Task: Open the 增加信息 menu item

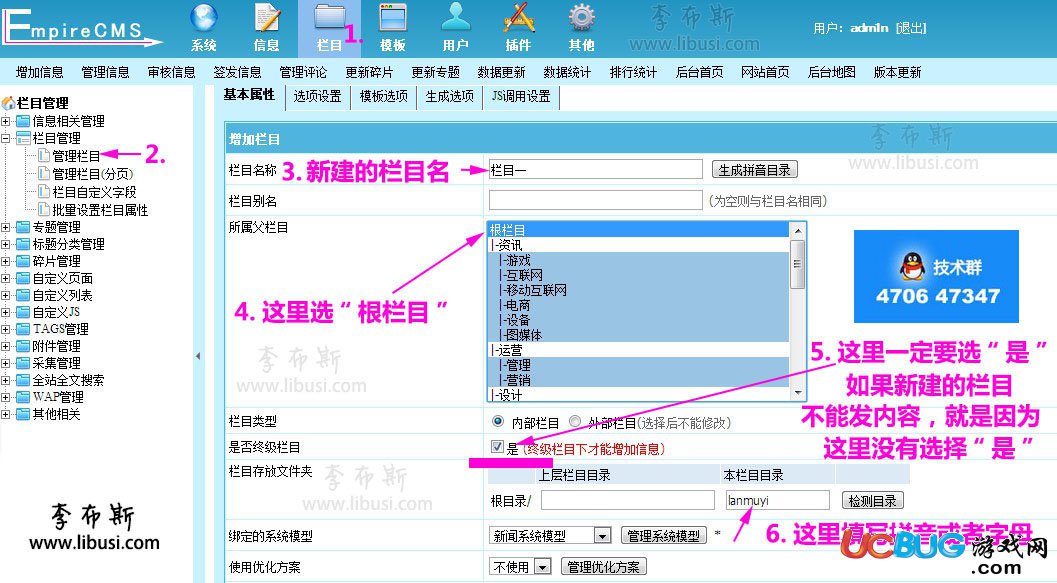Action: (40, 72)
